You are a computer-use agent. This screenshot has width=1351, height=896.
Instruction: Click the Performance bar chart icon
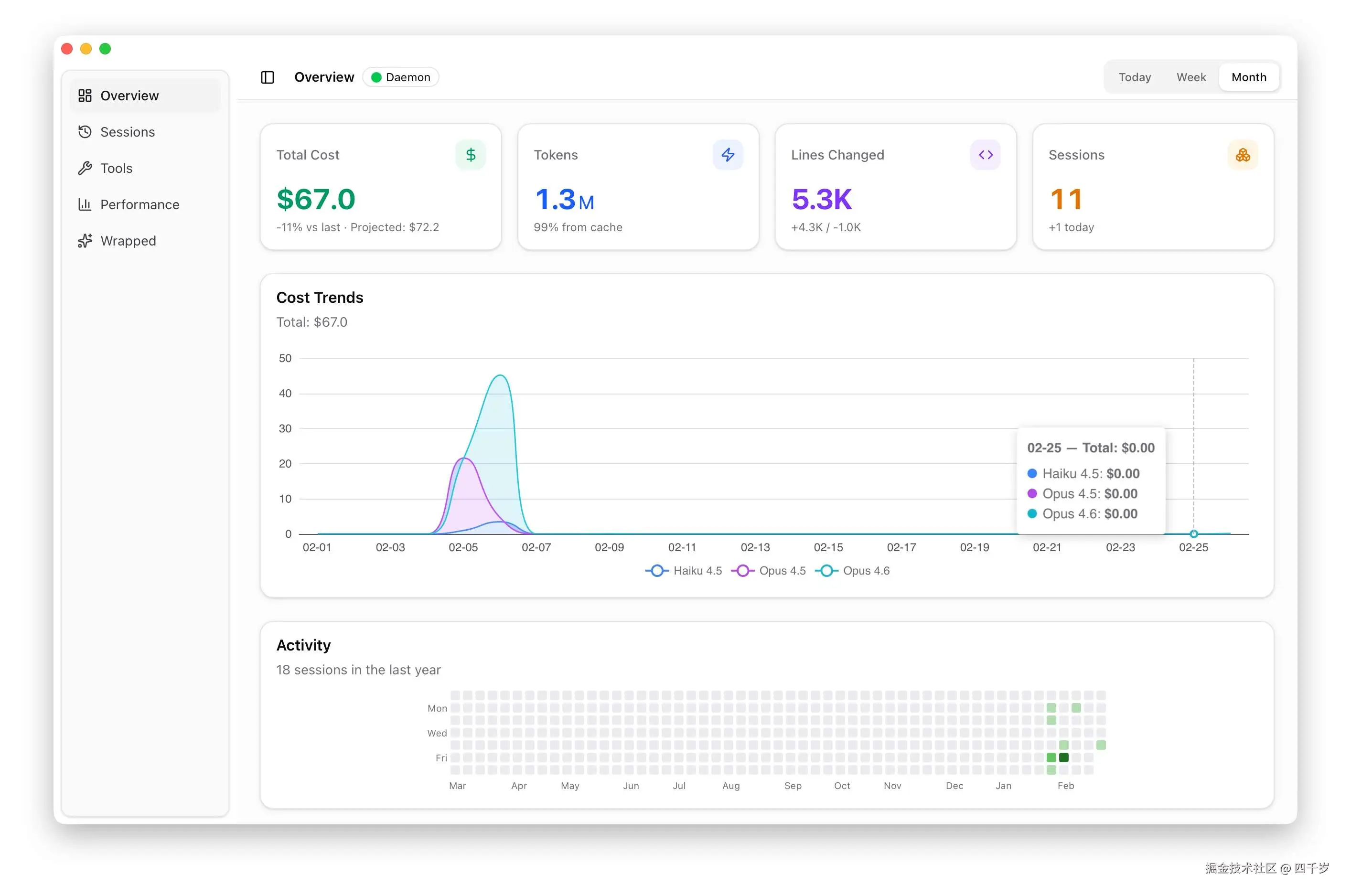coord(85,204)
